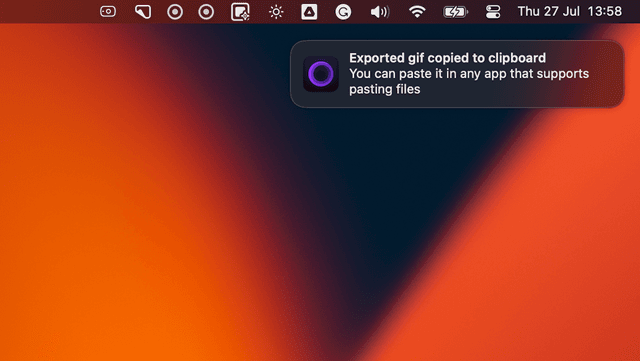Click the left circular record icon
The height and width of the screenshot is (361, 640).
tap(175, 12)
